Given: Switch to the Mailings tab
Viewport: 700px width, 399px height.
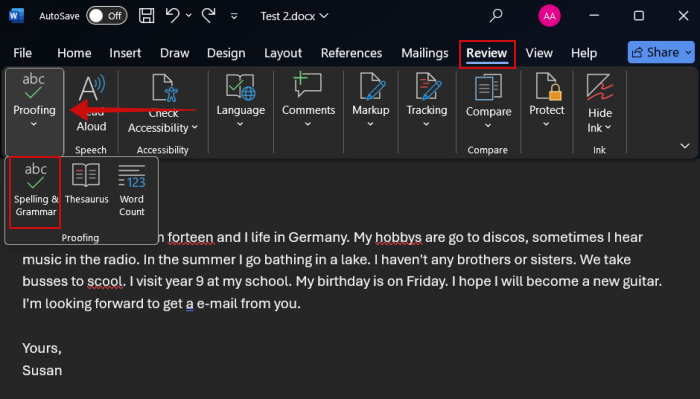Looking at the screenshot, I should click(x=425, y=53).
